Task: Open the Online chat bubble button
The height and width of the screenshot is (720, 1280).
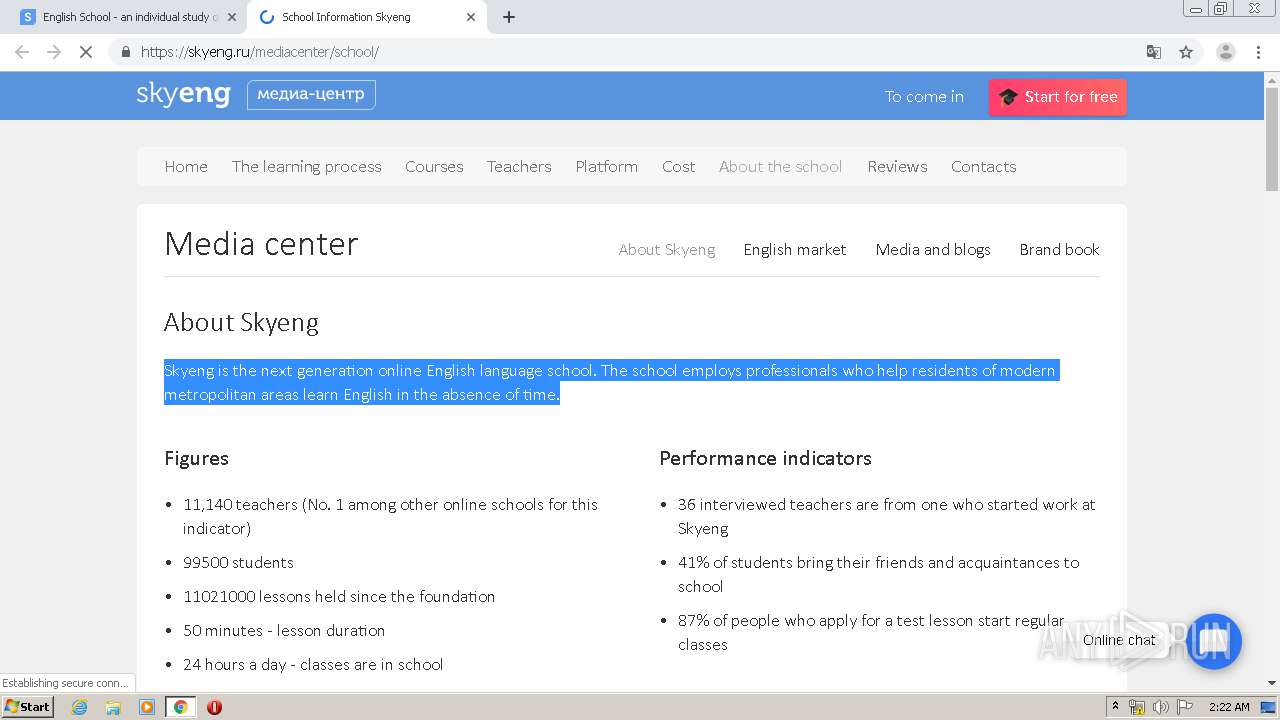Action: 1214,641
